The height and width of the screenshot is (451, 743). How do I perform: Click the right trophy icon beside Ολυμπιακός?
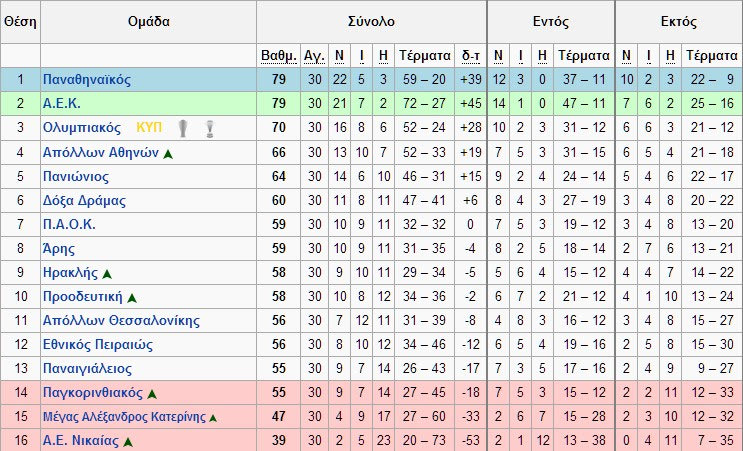[x=209, y=128]
